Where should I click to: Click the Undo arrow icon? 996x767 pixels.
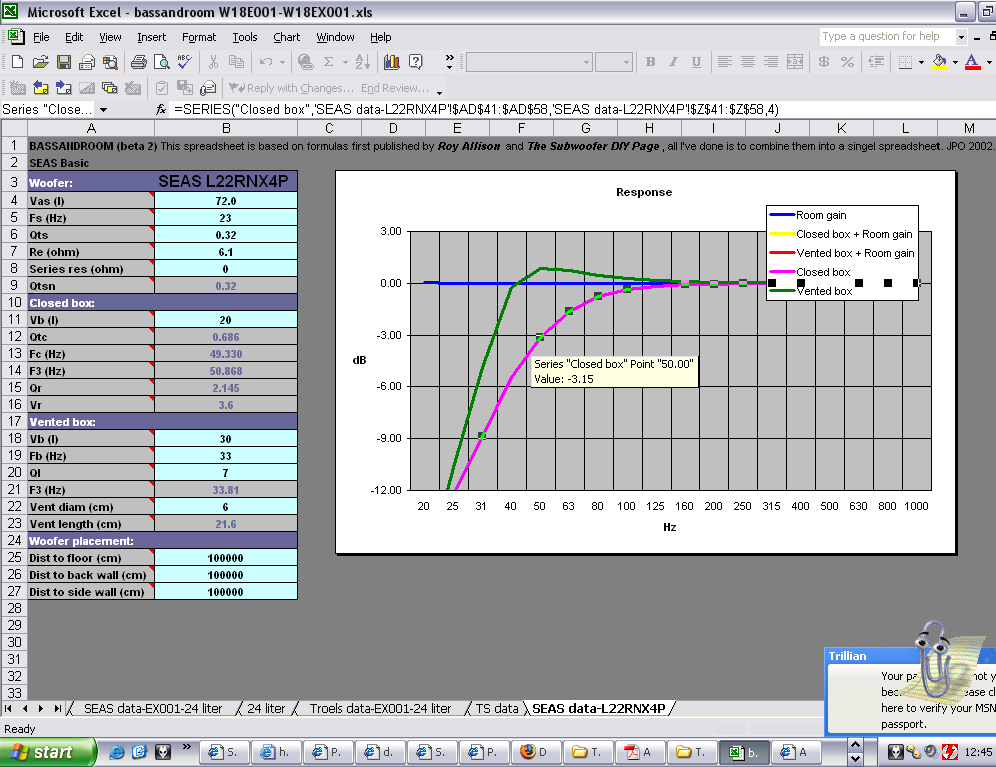[x=266, y=62]
